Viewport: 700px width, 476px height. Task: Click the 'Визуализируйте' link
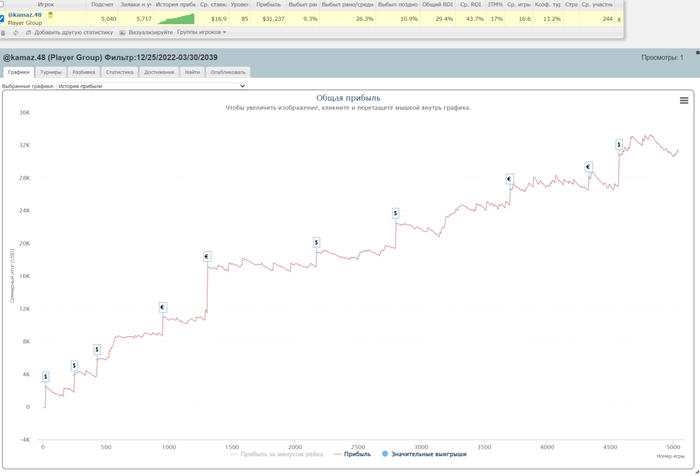[x=150, y=32]
